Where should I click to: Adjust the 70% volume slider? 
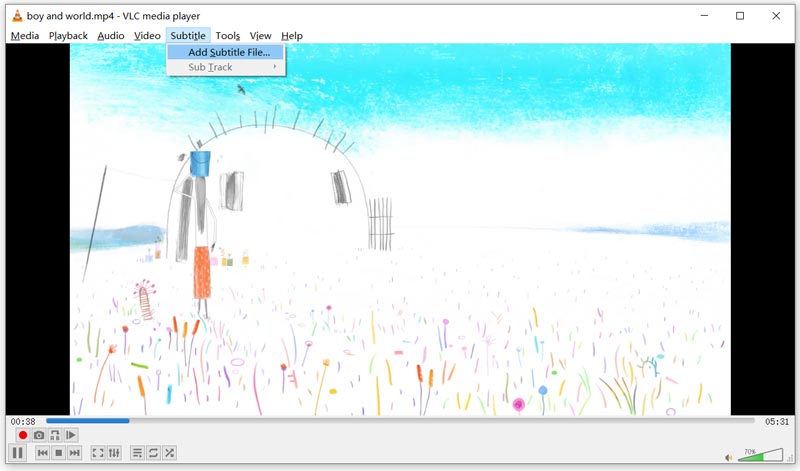(760, 455)
